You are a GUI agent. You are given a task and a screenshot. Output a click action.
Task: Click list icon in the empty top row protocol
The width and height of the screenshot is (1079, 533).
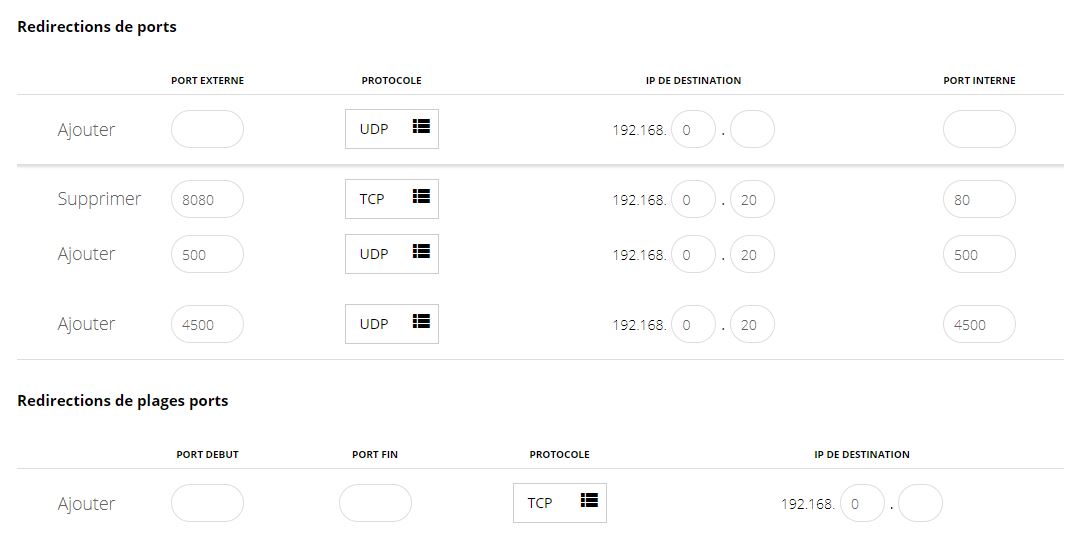(421, 128)
